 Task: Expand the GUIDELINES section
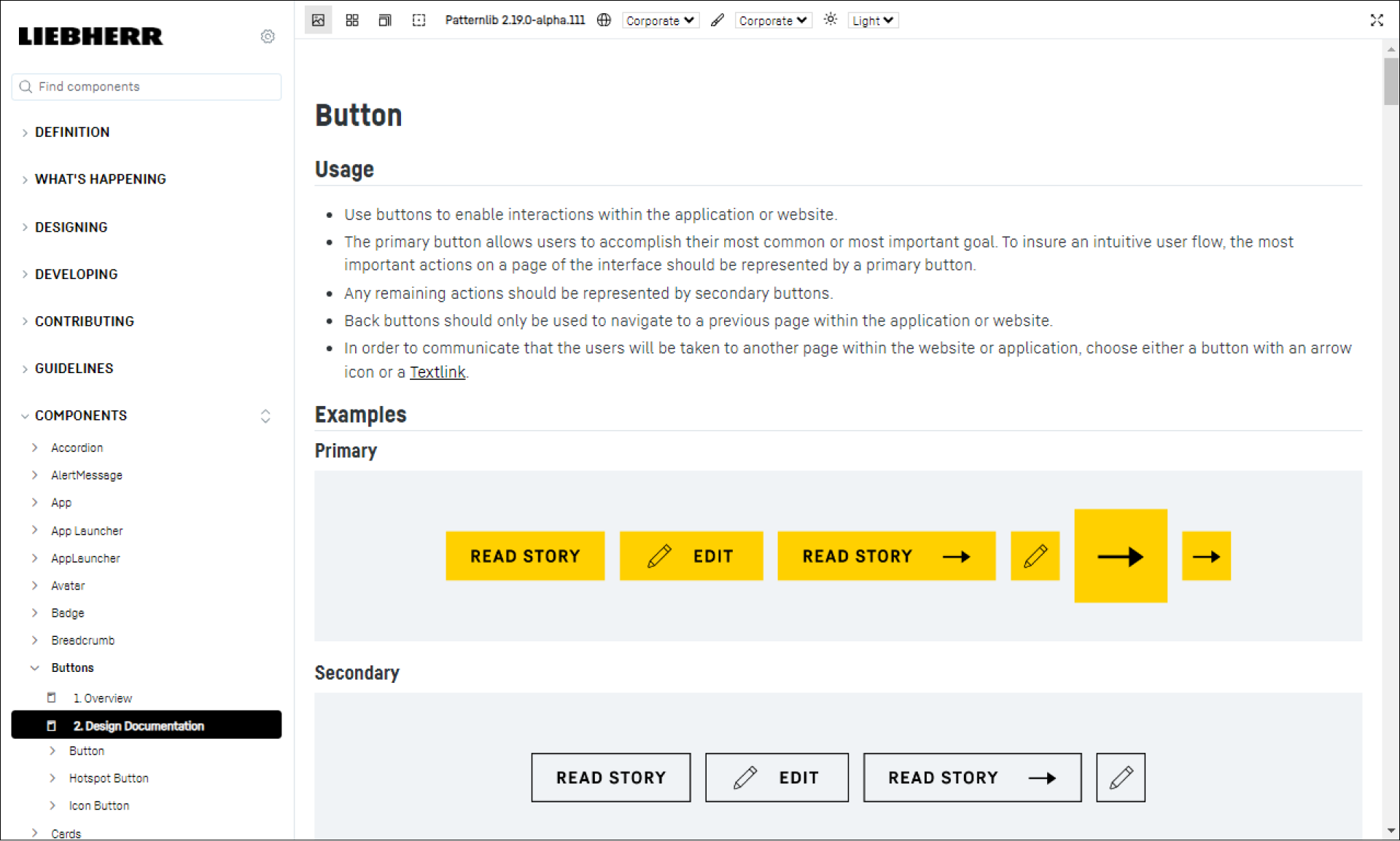pos(74,368)
